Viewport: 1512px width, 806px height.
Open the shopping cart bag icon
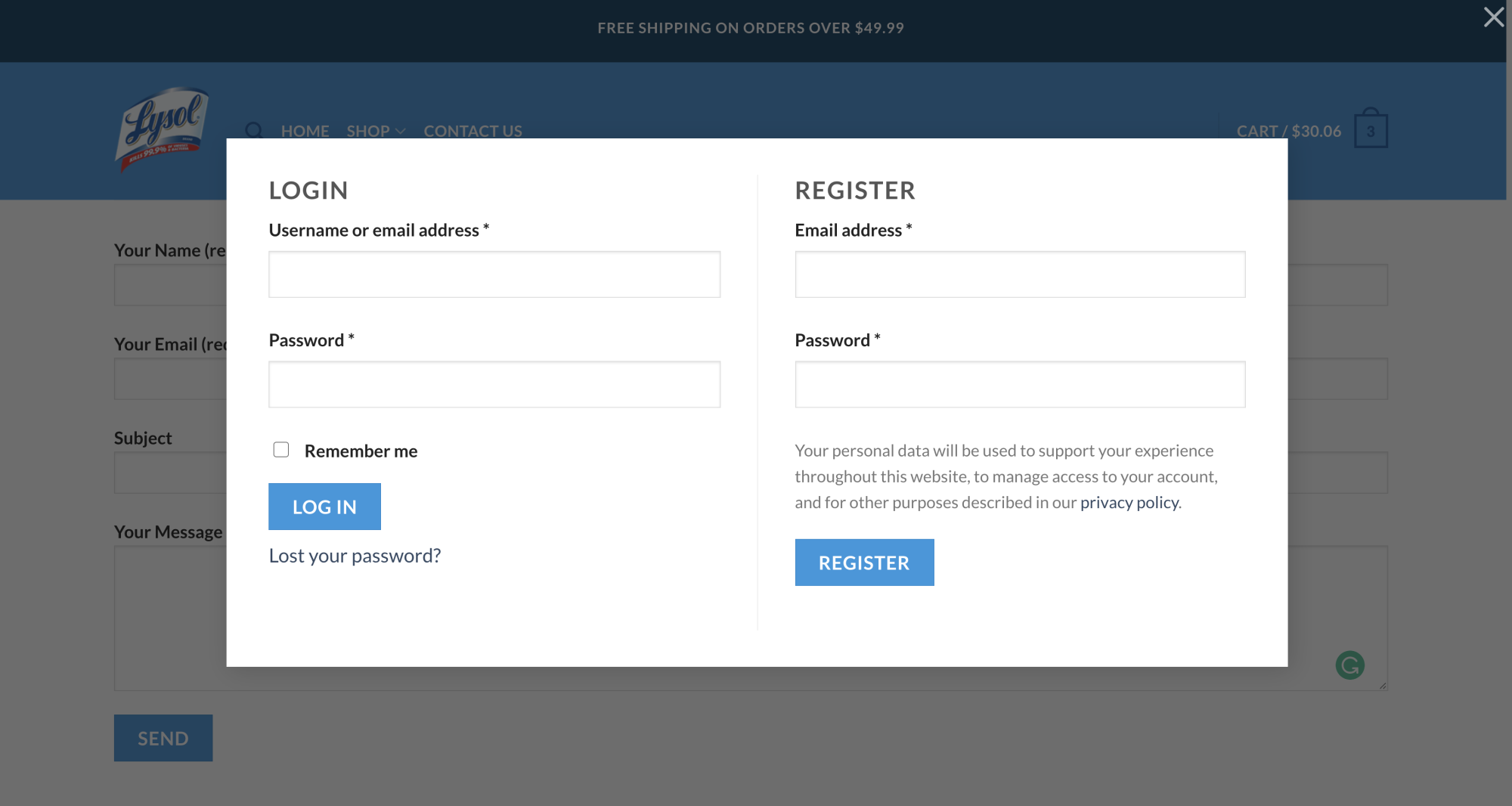1371,129
